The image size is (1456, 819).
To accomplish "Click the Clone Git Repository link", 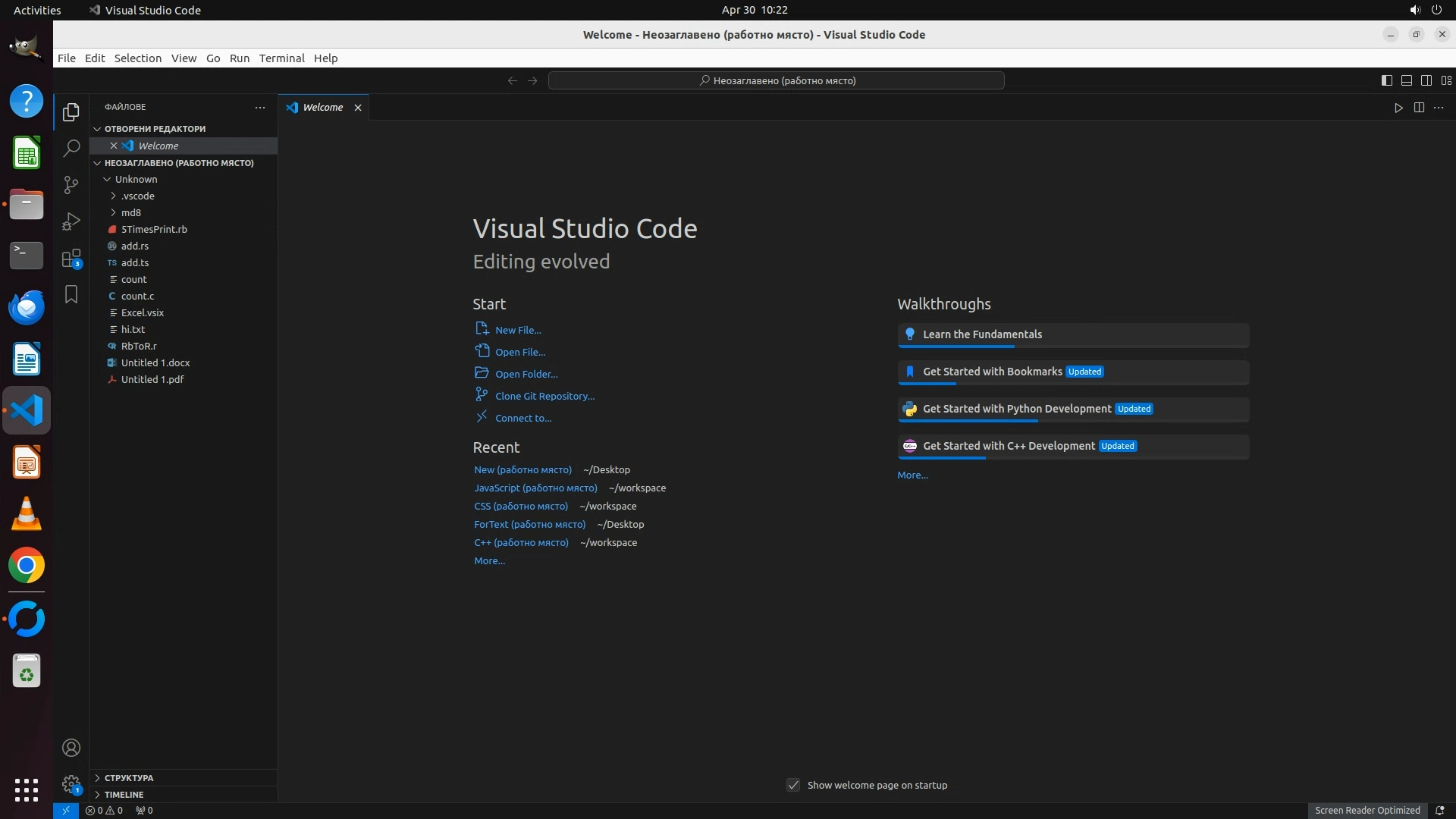I will pyautogui.click(x=544, y=396).
